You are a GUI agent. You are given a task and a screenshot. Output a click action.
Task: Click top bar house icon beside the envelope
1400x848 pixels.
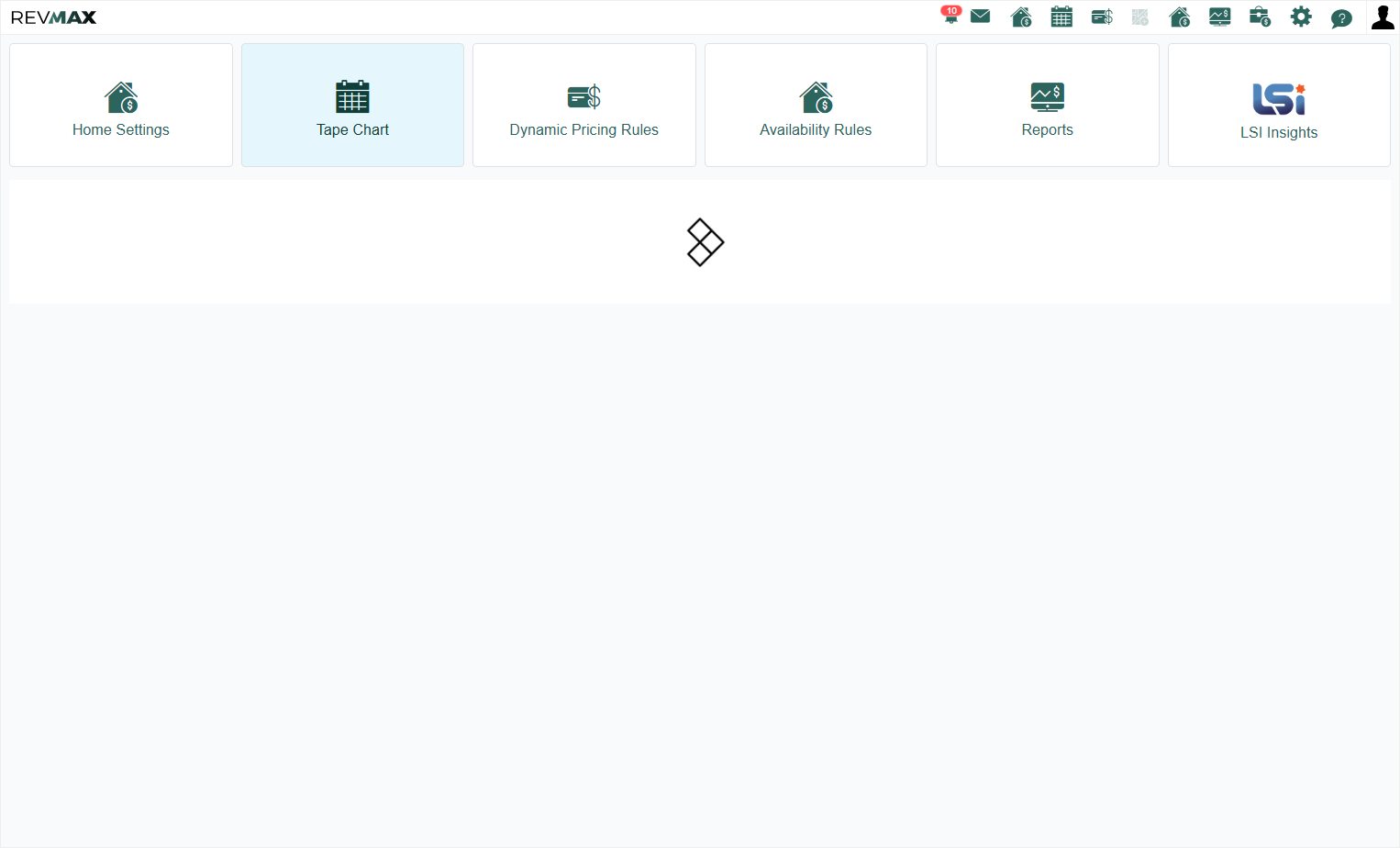(1021, 17)
